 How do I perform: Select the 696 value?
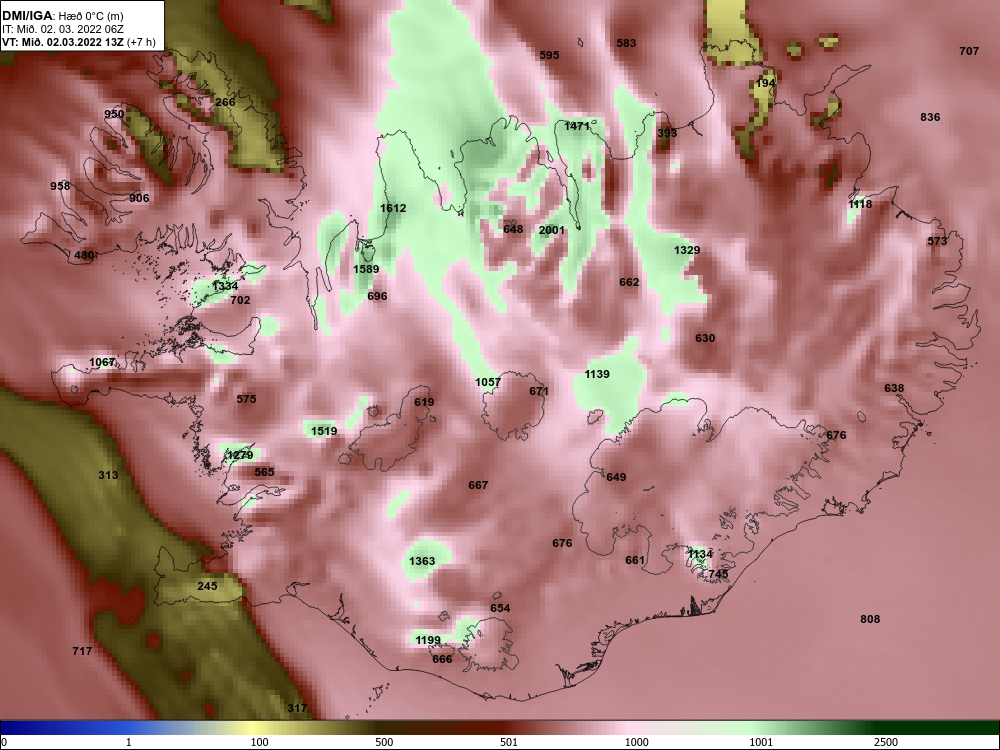pos(377,297)
